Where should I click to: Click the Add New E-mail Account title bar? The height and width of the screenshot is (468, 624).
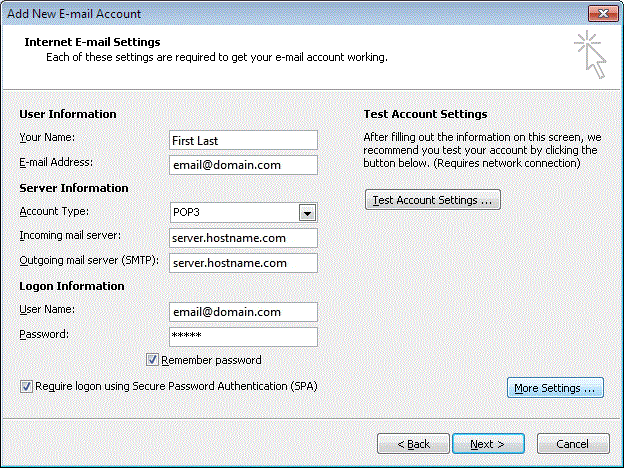click(x=250, y=13)
